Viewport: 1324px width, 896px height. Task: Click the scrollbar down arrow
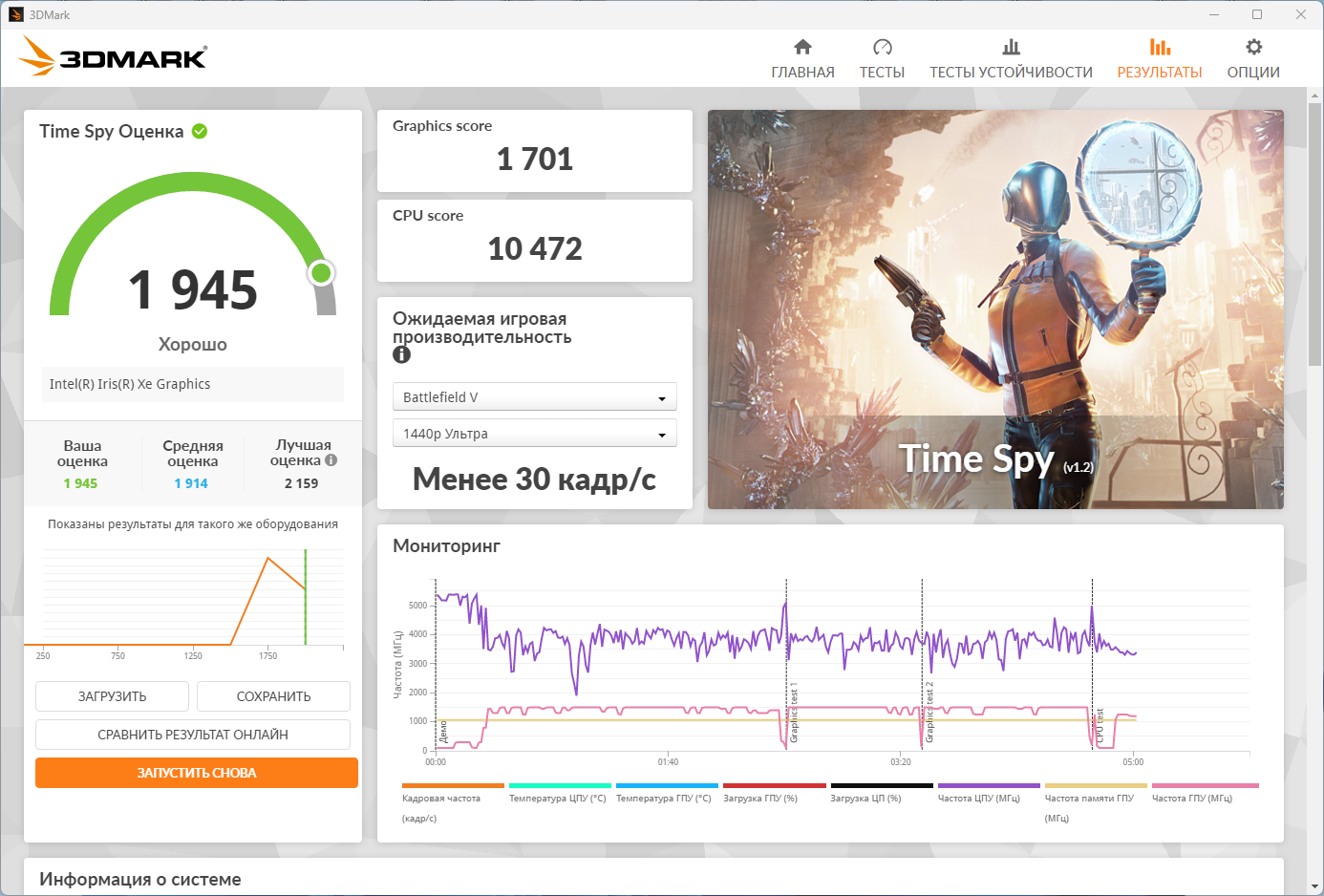pyautogui.click(x=1314, y=886)
